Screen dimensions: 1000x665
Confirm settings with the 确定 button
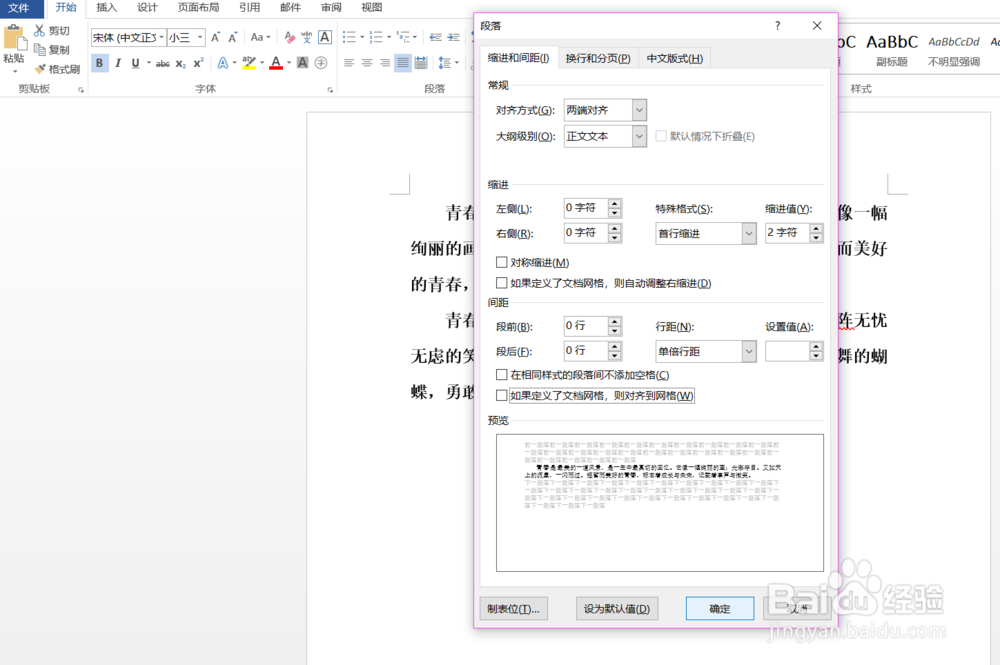point(719,608)
